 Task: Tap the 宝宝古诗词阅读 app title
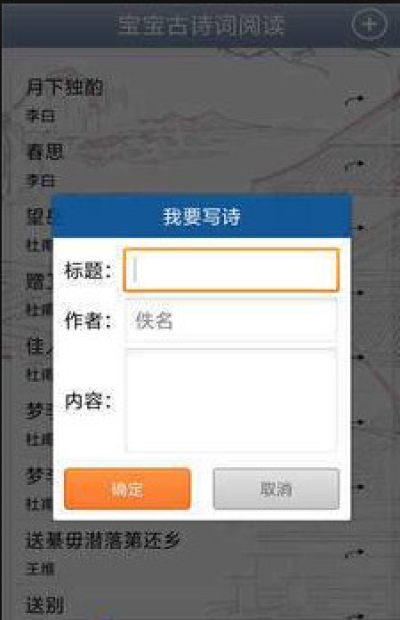pyautogui.click(x=201, y=25)
